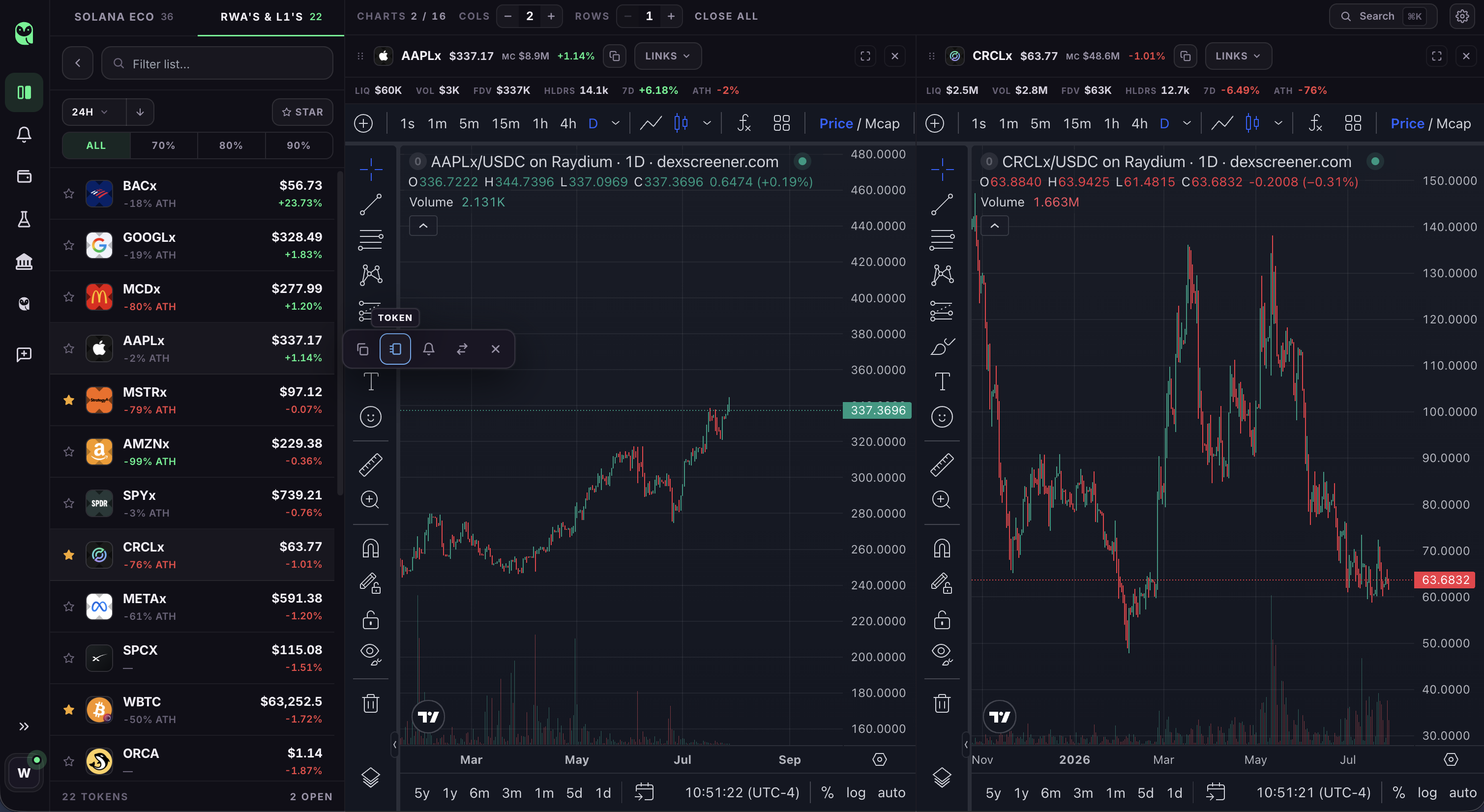Copy CRCLx token address icon in header
The height and width of the screenshot is (812, 1484).
1186,56
